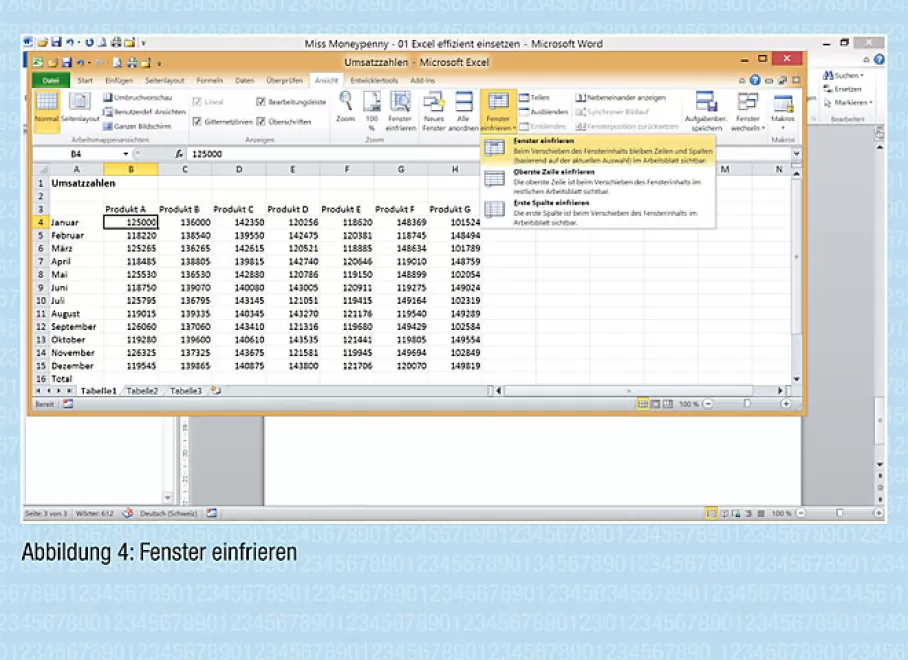Open the Makros dropdown
The height and width of the screenshot is (660, 908).
pyautogui.click(x=782, y=111)
